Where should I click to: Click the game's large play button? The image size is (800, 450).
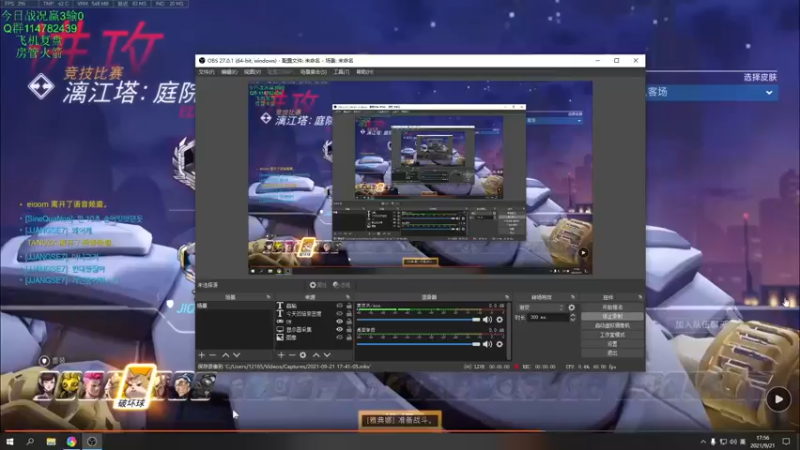779,399
